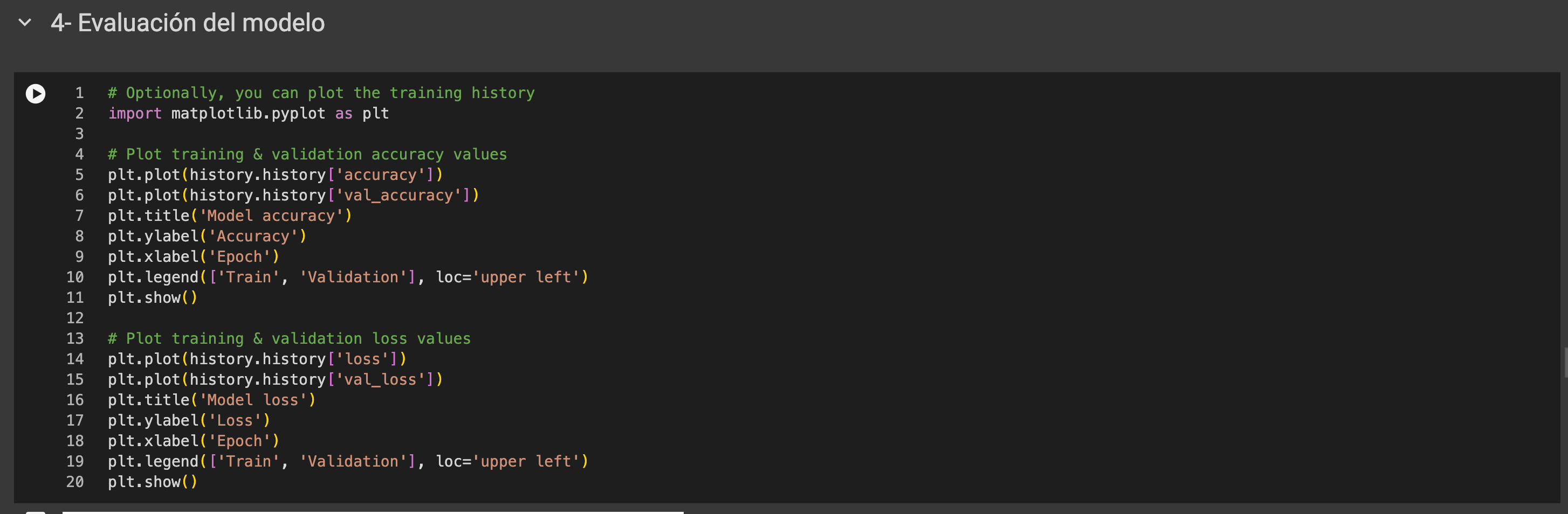The width and height of the screenshot is (1568, 514).
Task: Click the '4- Evaluación del modelo' heading text
Action: (188, 23)
